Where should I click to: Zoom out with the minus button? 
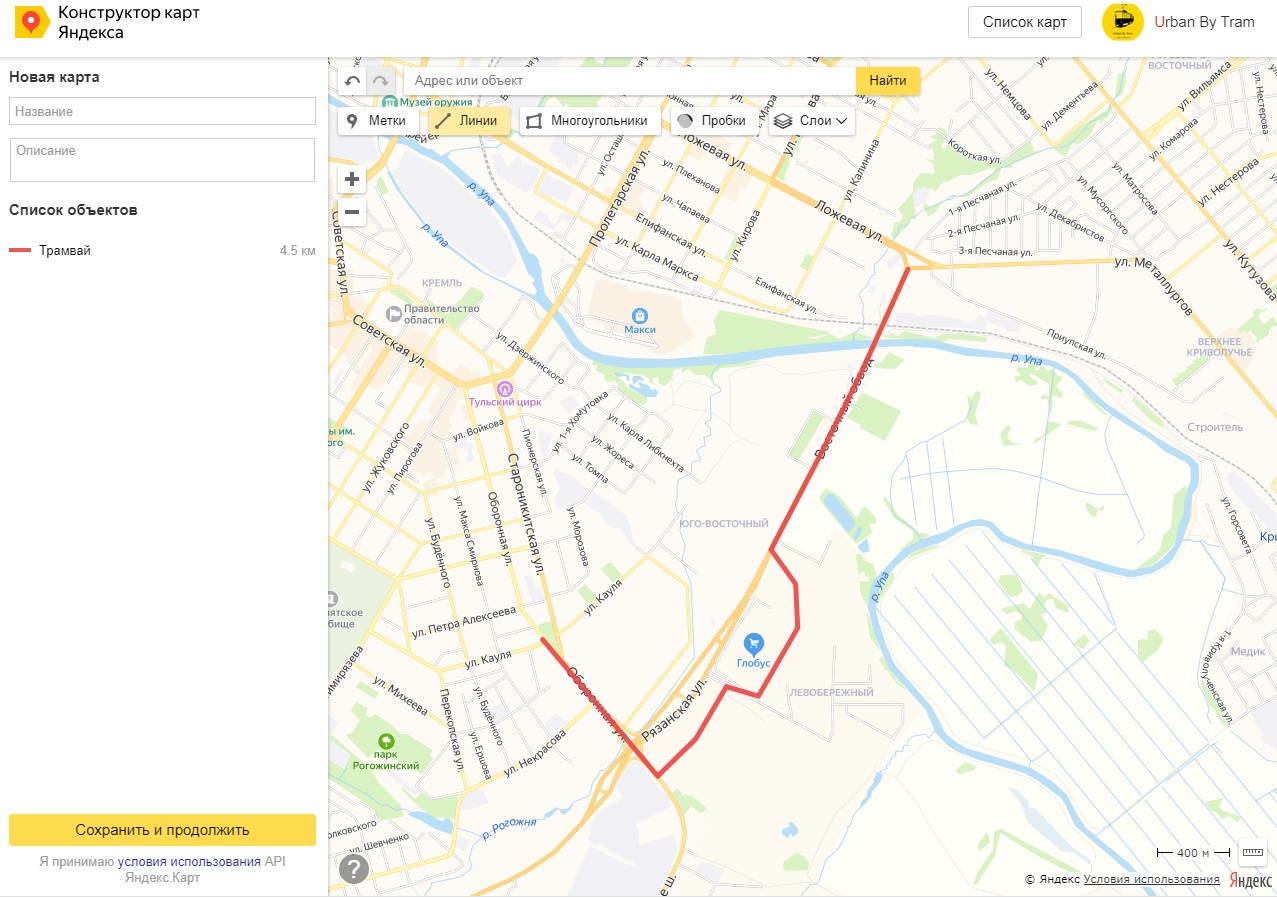click(352, 212)
